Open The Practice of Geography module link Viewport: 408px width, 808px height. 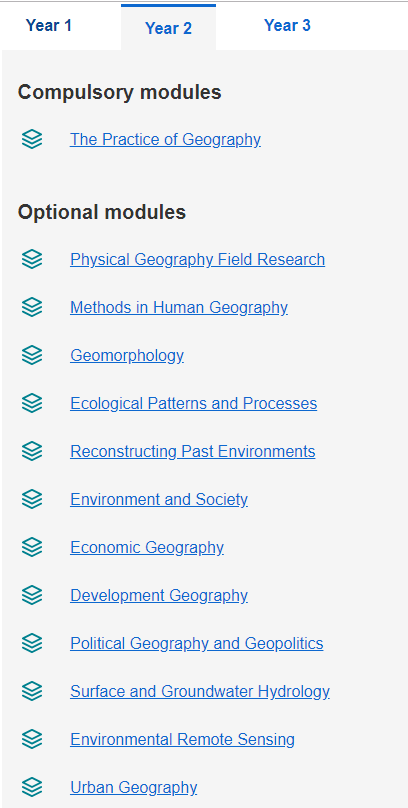165,140
